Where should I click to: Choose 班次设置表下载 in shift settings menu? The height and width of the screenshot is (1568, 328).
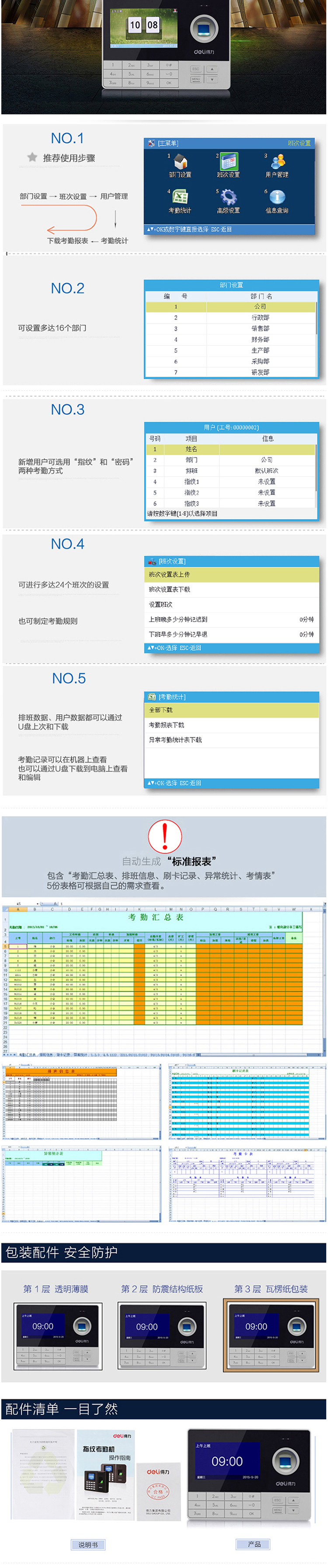[231, 589]
